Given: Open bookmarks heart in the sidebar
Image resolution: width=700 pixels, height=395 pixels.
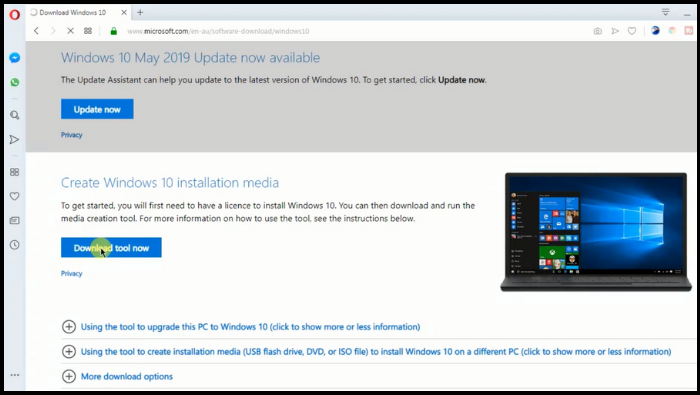Looking at the screenshot, I should coord(14,196).
